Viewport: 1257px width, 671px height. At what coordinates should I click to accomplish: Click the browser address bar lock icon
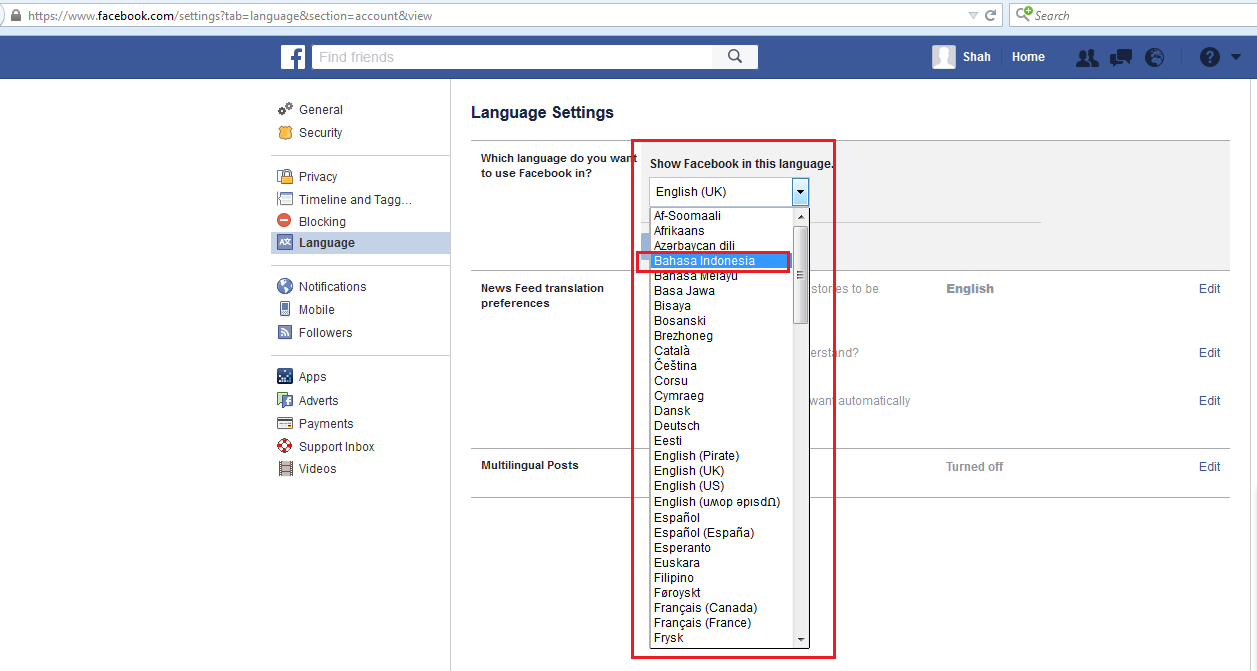(15, 16)
